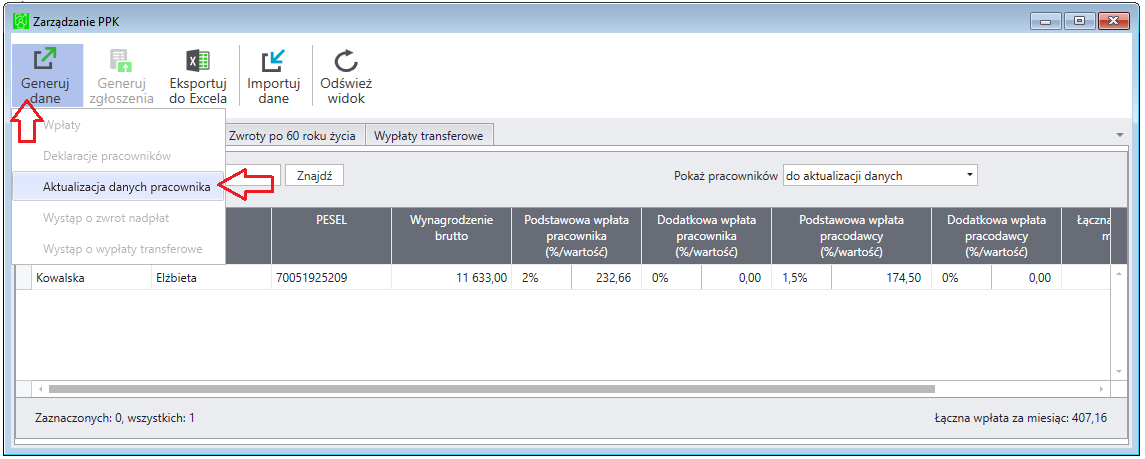Click the PESEL value 70051925209
1145x459 pixels.
pos(331,277)
